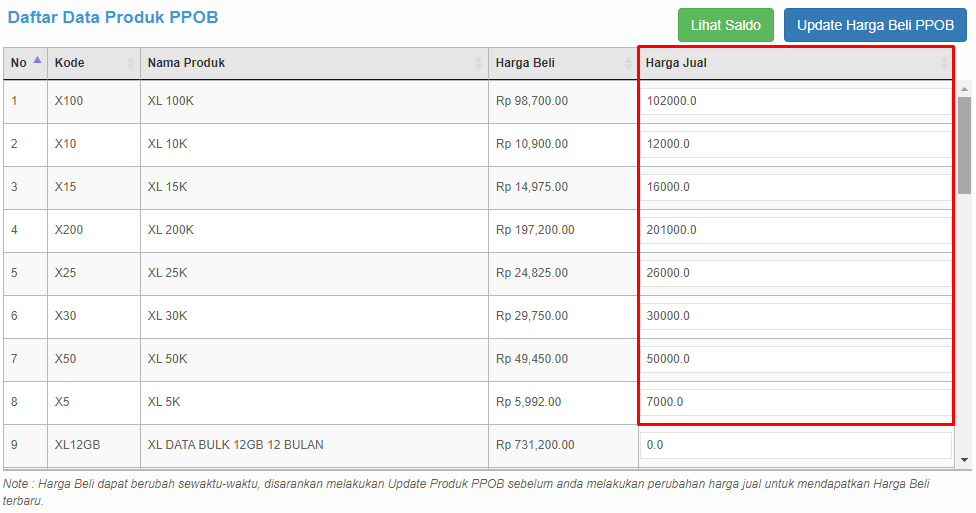
Task: Select the X25 code cell
Action: point(94,273)
